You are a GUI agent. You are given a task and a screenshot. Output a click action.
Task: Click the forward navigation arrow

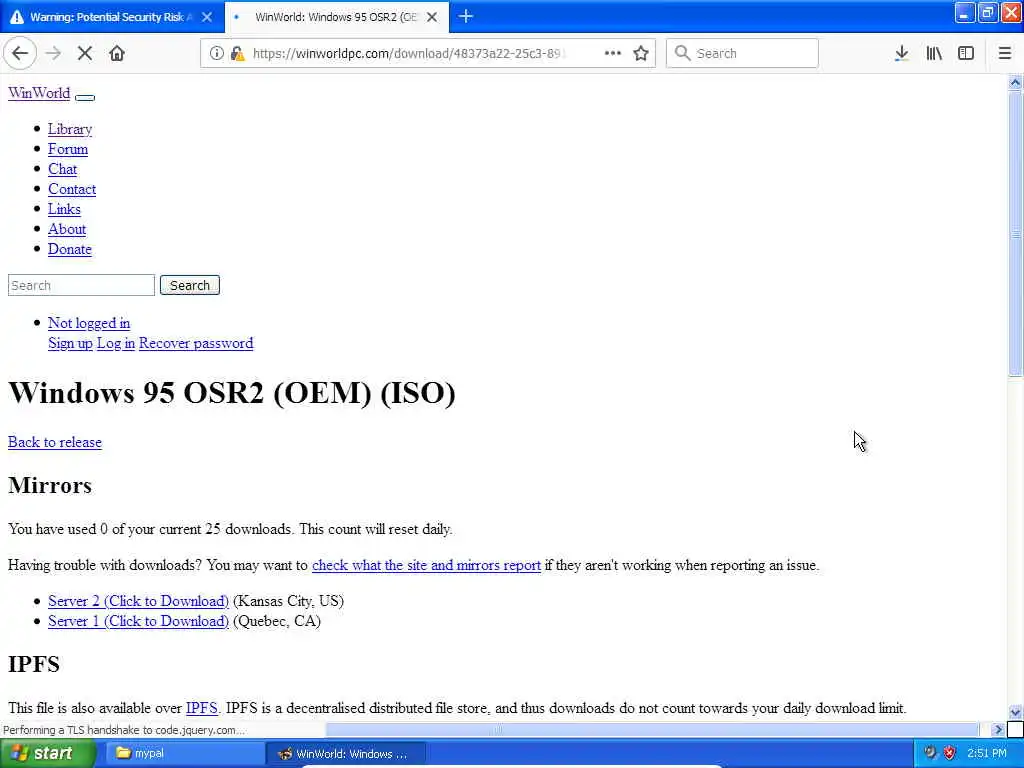(54, 54)
